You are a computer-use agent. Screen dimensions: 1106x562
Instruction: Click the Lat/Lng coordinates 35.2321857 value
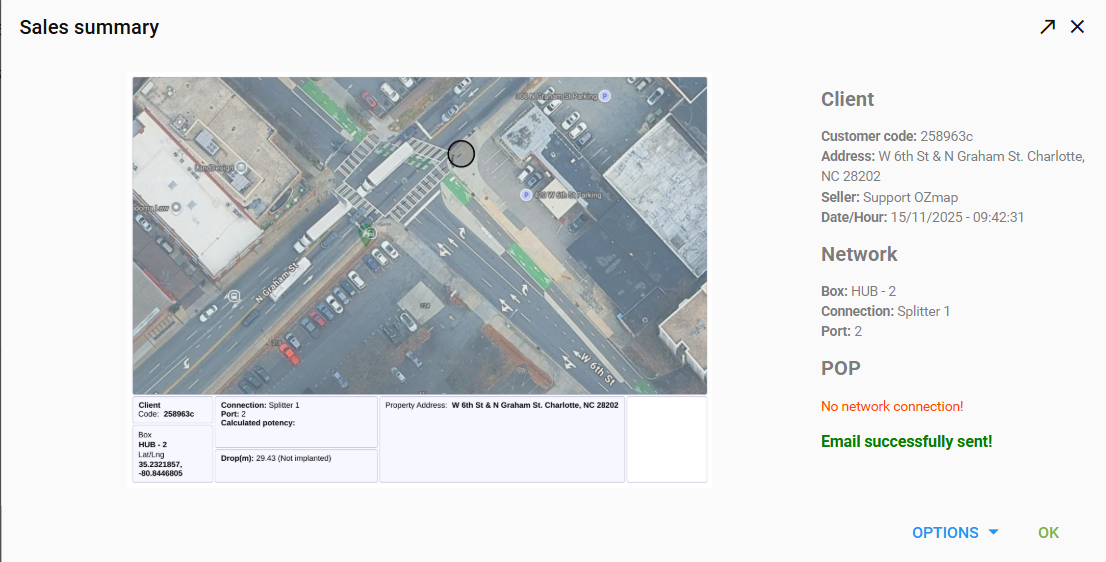160,469
